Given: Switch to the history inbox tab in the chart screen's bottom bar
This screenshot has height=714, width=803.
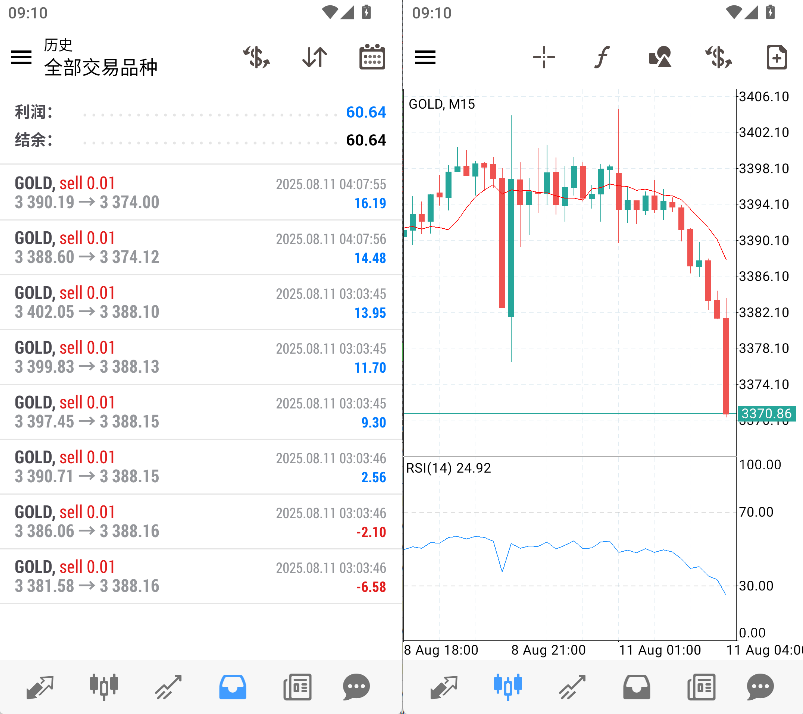Looking at the screenshot, I should (637, 687).
